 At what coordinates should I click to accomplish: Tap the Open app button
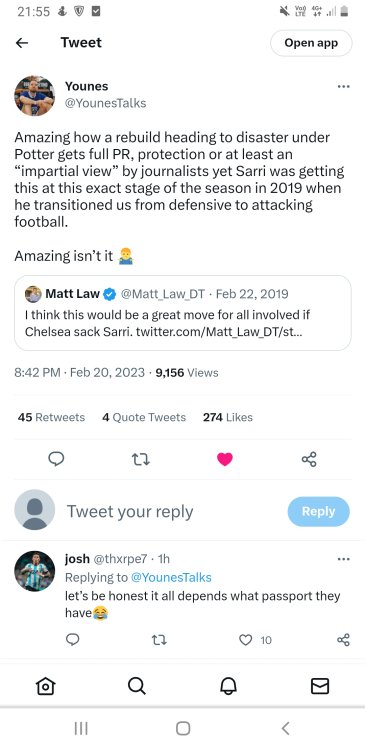click(x=311, y=43)
